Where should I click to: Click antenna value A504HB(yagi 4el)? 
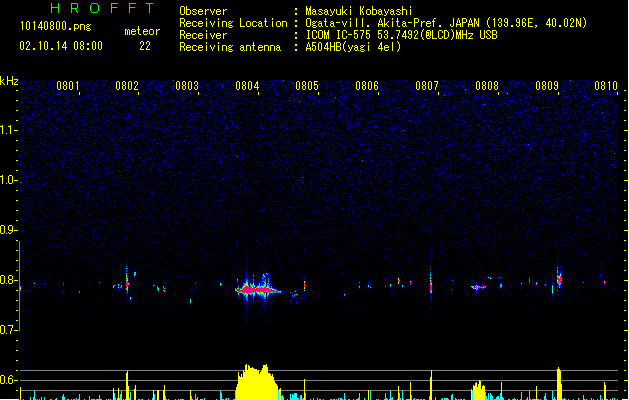(x=353, y=47)
